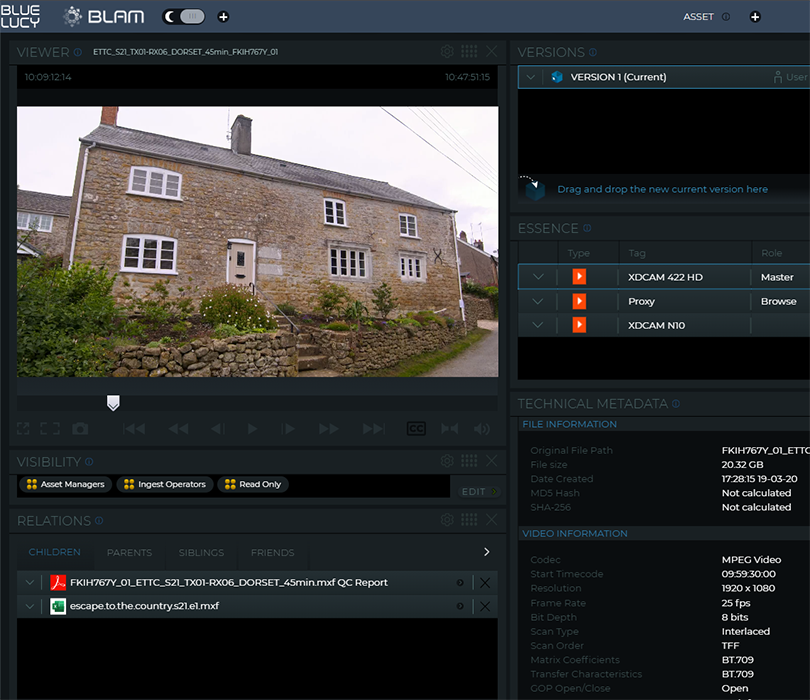Viewport: 810px width, 700px height.
Task: Open the Siblings tab in Relations
Action: [201, 553]
